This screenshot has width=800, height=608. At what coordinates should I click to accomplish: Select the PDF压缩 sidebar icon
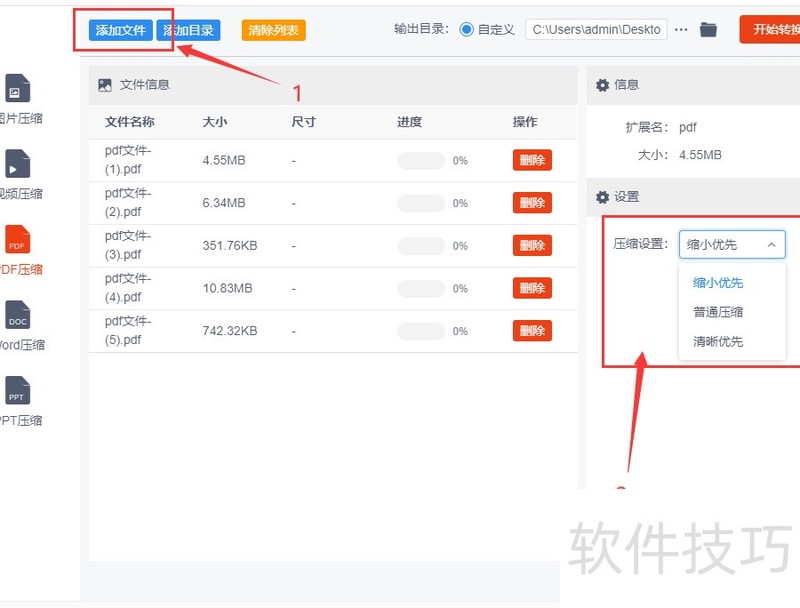tap(17, 240)
